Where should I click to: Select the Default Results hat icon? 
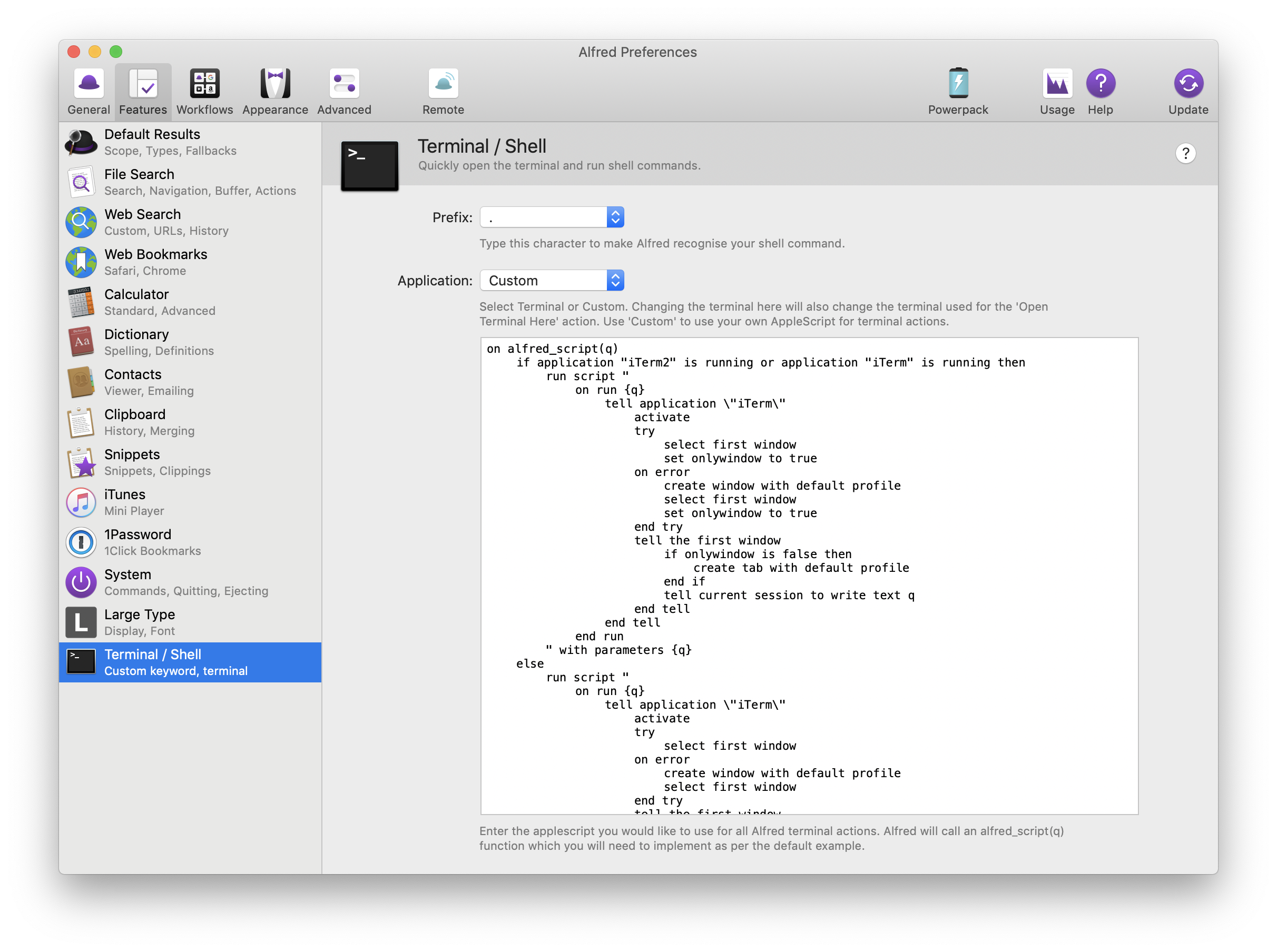[81, 142]
